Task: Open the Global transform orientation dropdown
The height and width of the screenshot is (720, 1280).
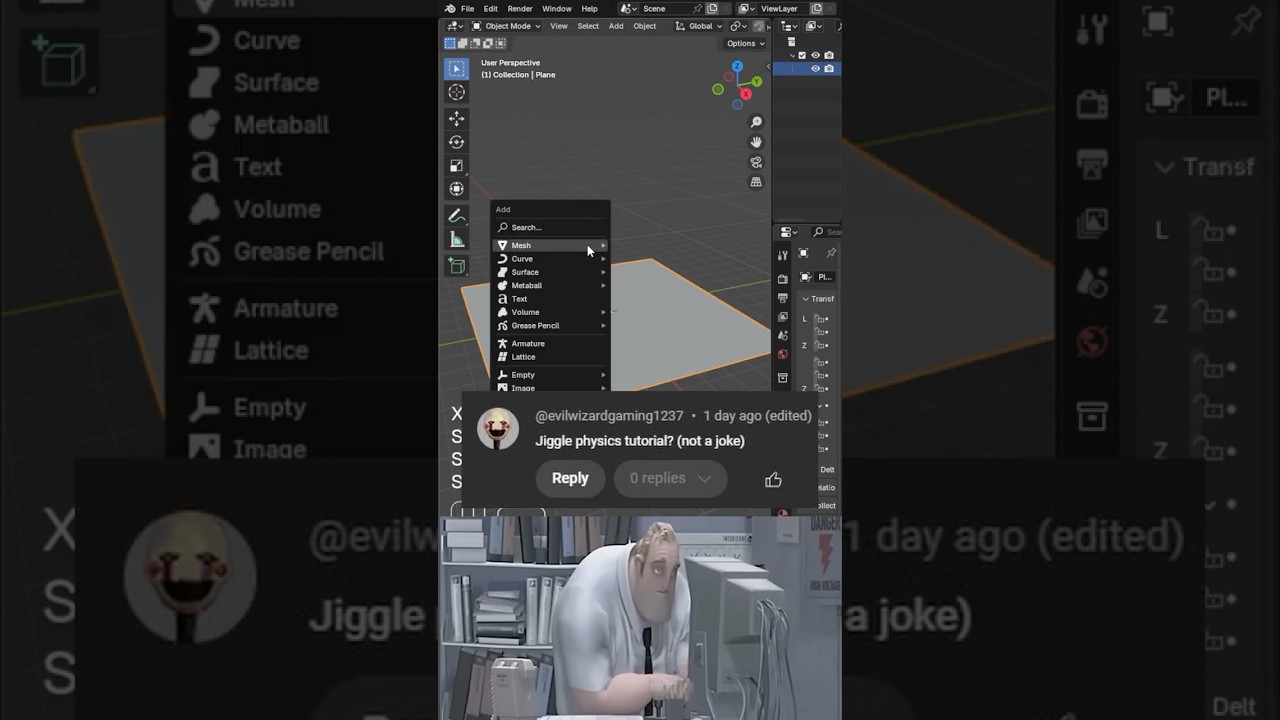Action: click(x=698, y=26)
